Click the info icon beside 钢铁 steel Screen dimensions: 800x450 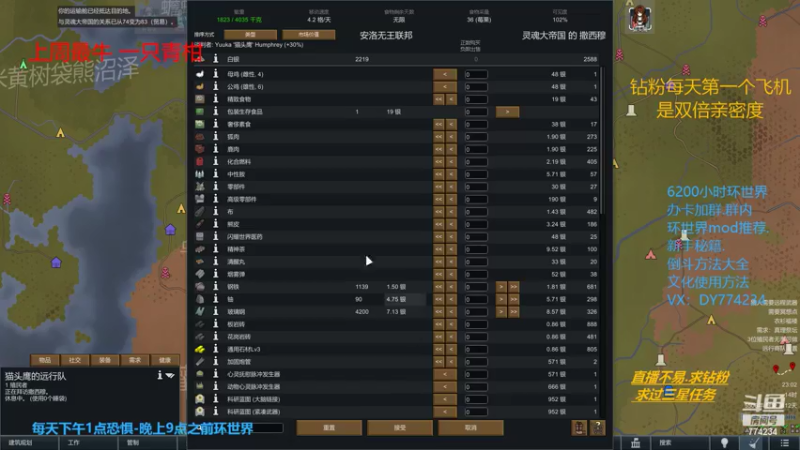point(215,287)
